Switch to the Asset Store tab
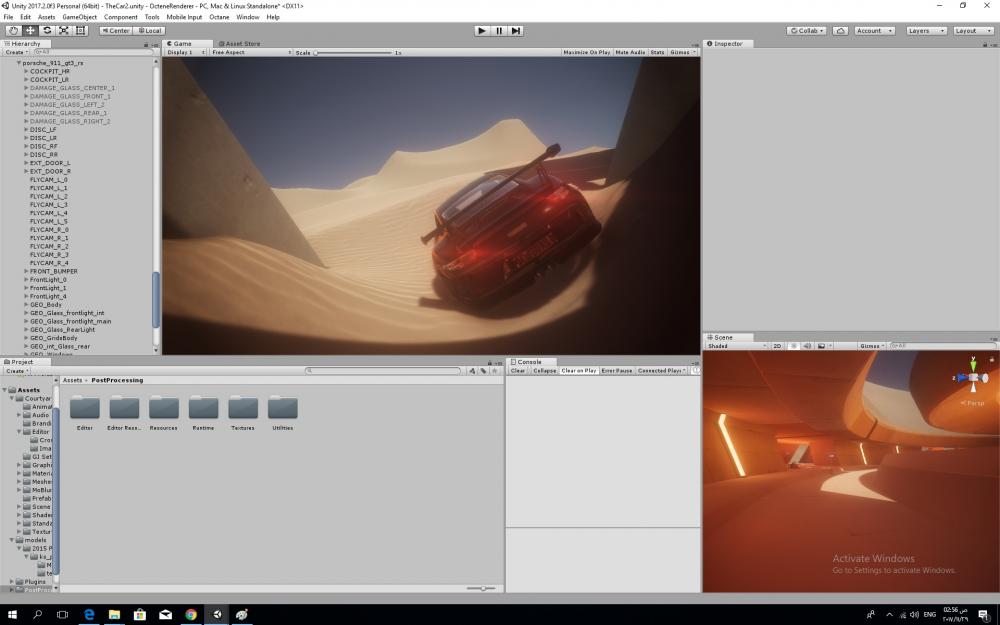The width and height of the screenshot is (1000, 625). 241,44
